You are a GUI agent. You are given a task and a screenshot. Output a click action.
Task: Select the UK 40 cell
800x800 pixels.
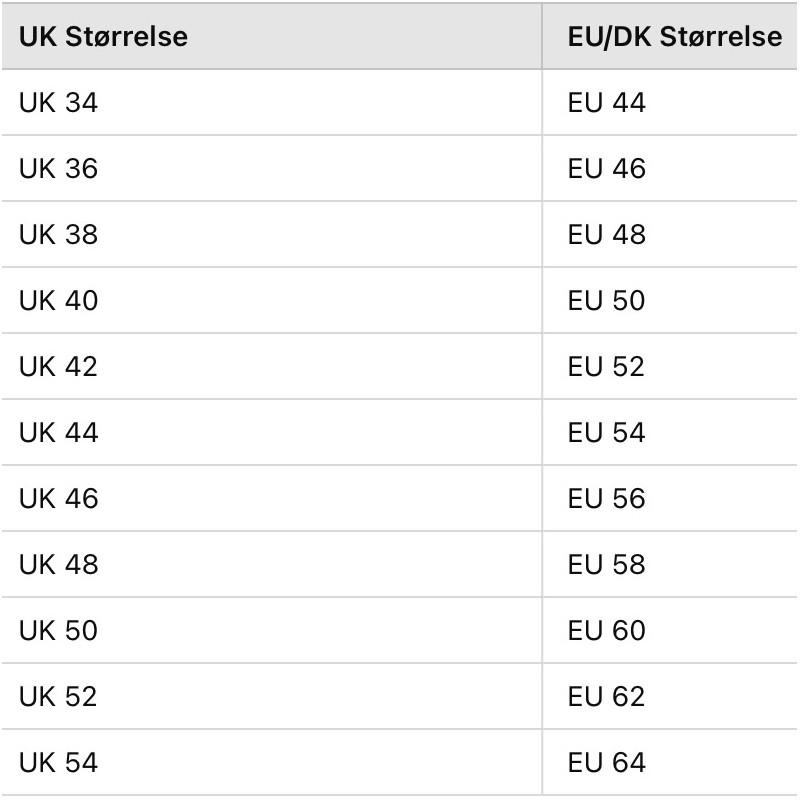pos(271,300)
